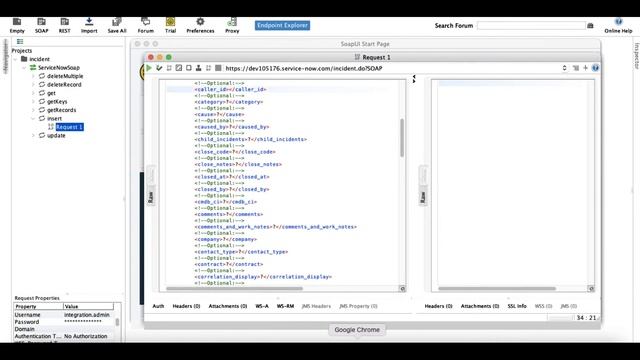
Task: Click the icon next to Search Forum field
Action: [590, 26]
